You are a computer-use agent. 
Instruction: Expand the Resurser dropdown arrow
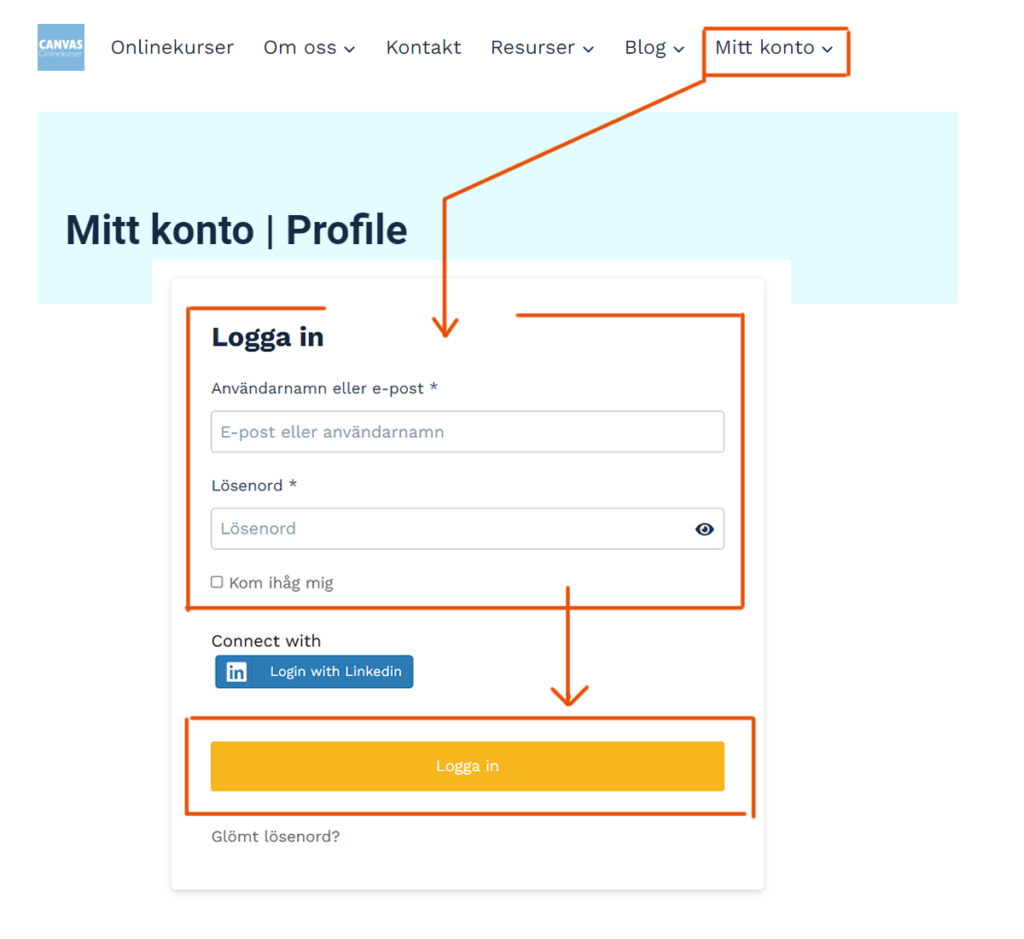588,49
